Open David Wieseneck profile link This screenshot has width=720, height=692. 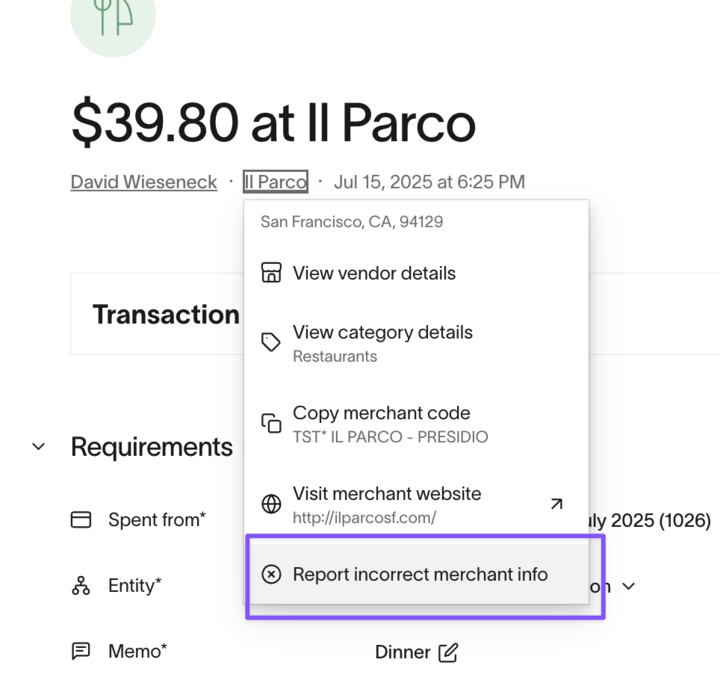point(144,182)
